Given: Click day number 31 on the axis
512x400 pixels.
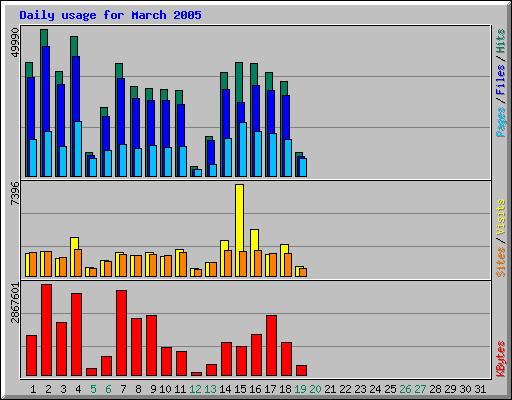Looking at the screenshot, I should tap(480, 389).
